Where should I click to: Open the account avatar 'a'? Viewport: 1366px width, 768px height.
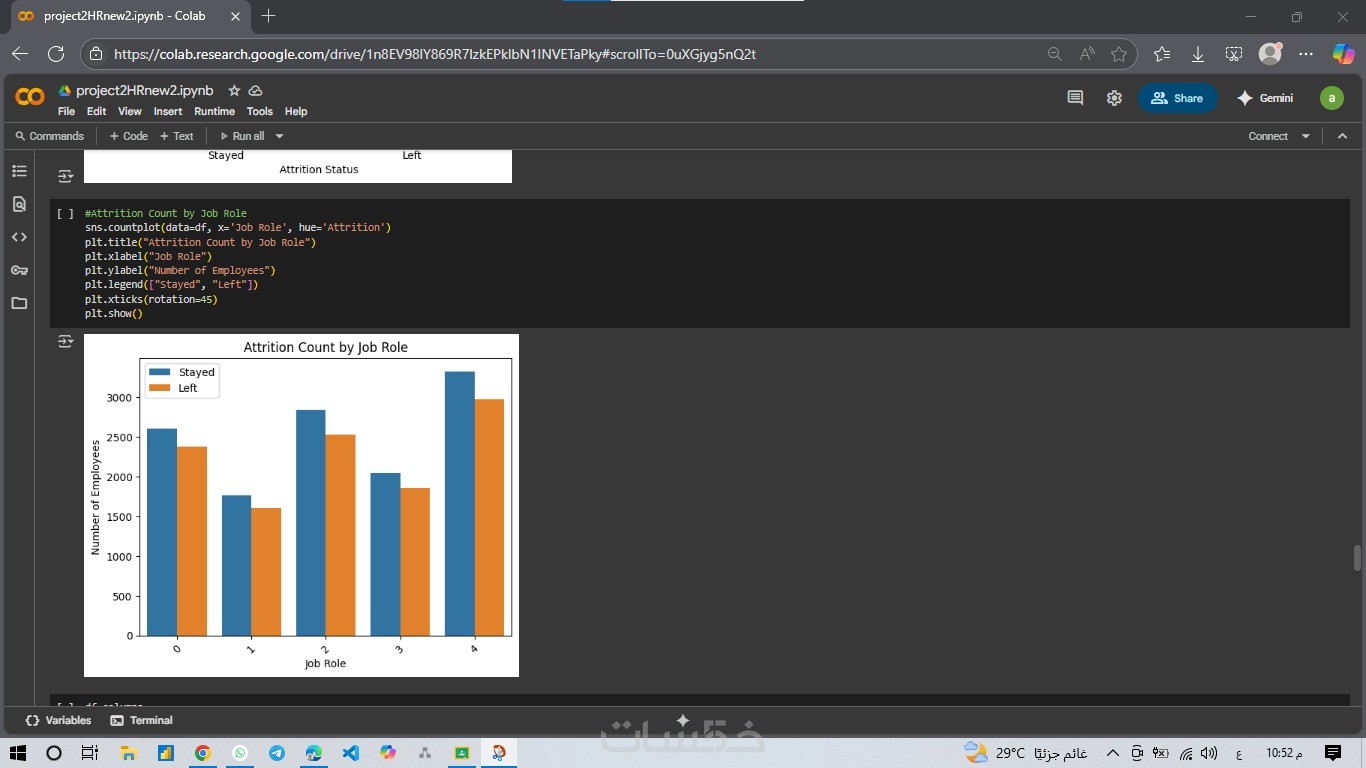pyautogui.click(x=1331, y=98)
